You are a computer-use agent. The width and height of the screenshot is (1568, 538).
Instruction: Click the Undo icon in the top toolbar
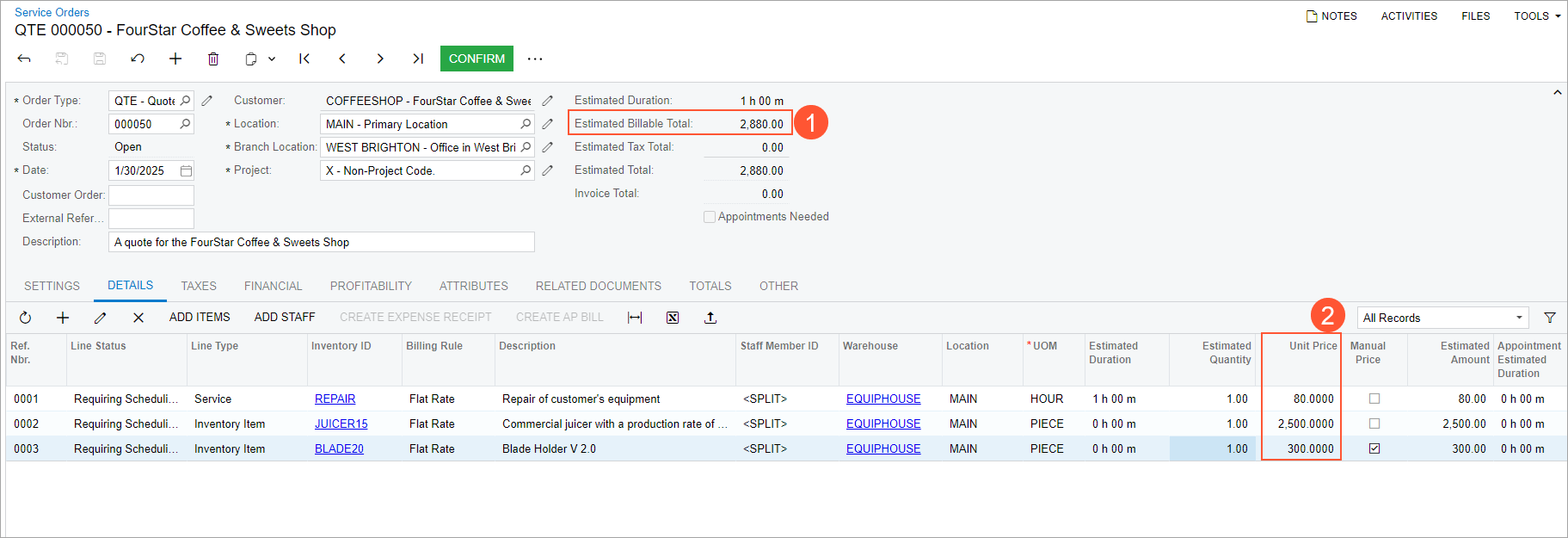click(138, 59)
